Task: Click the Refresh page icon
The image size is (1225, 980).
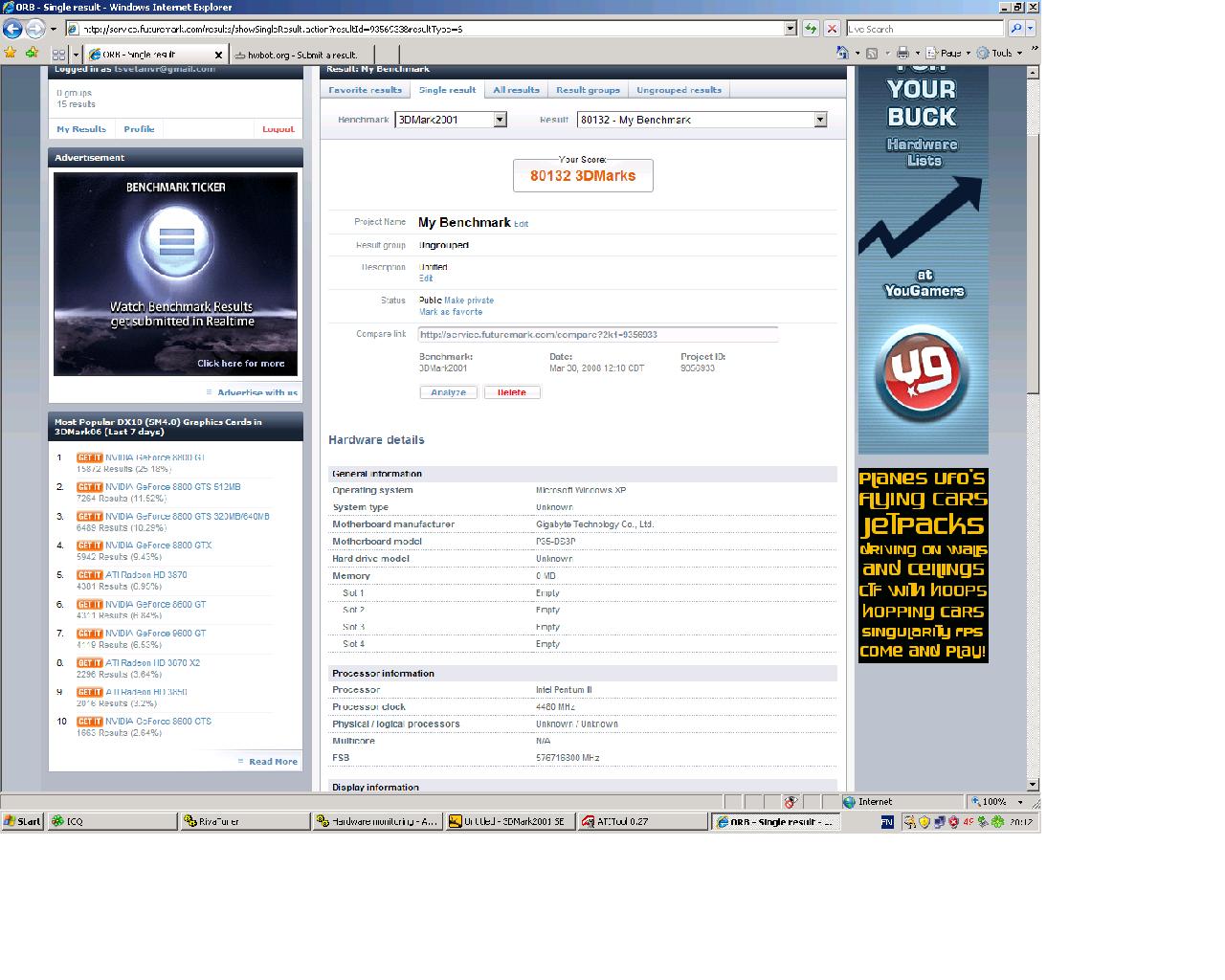Action: pos(811,29)
